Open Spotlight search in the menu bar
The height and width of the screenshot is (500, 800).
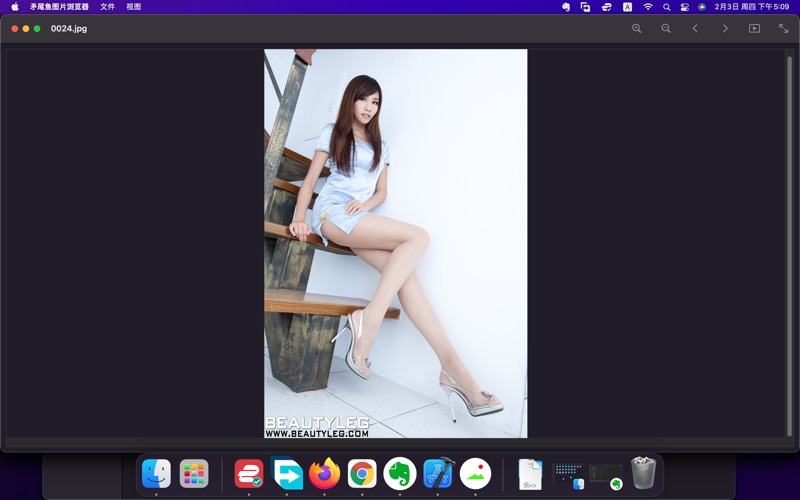tap(666, 7)
